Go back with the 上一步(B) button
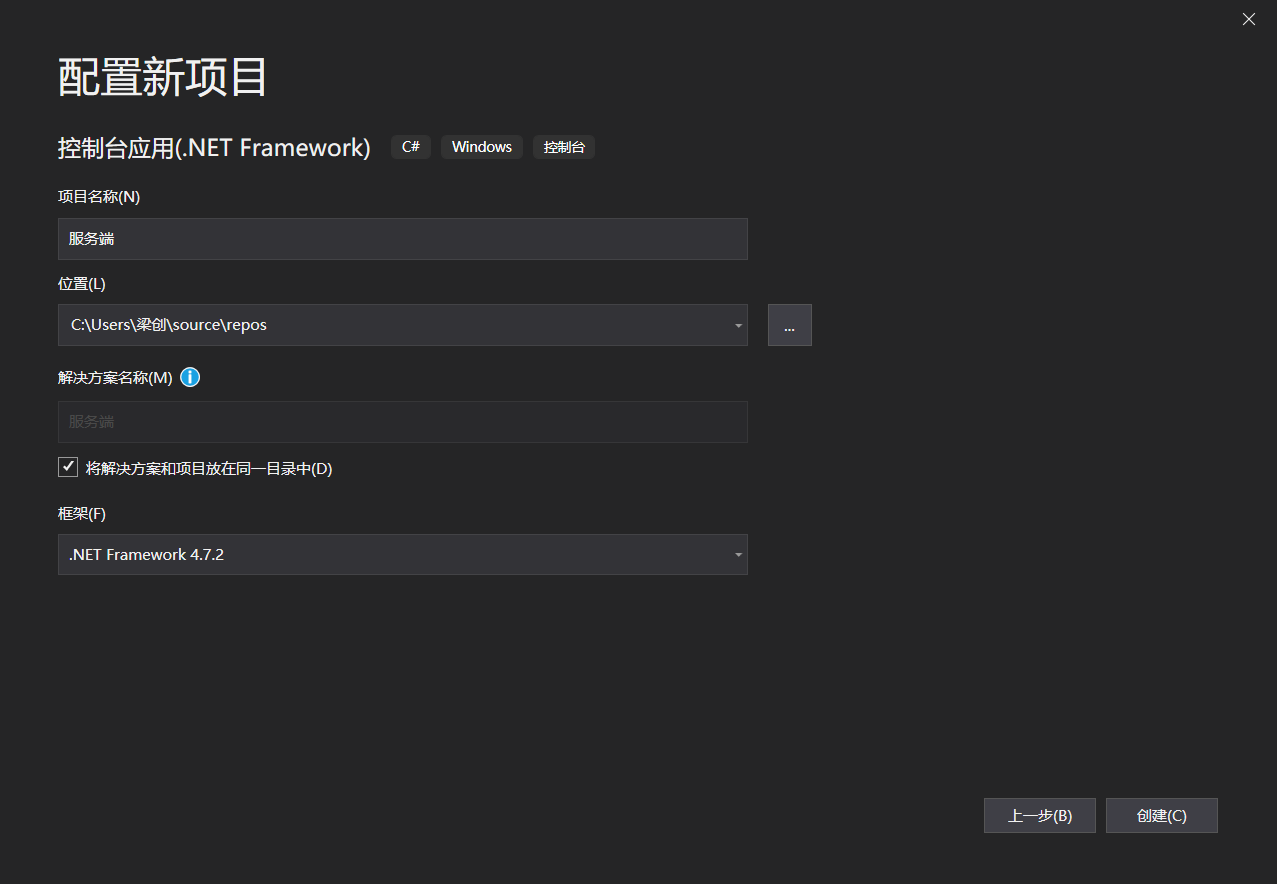Screen dimensions: 1277x884 click(x=1040, y=815)
